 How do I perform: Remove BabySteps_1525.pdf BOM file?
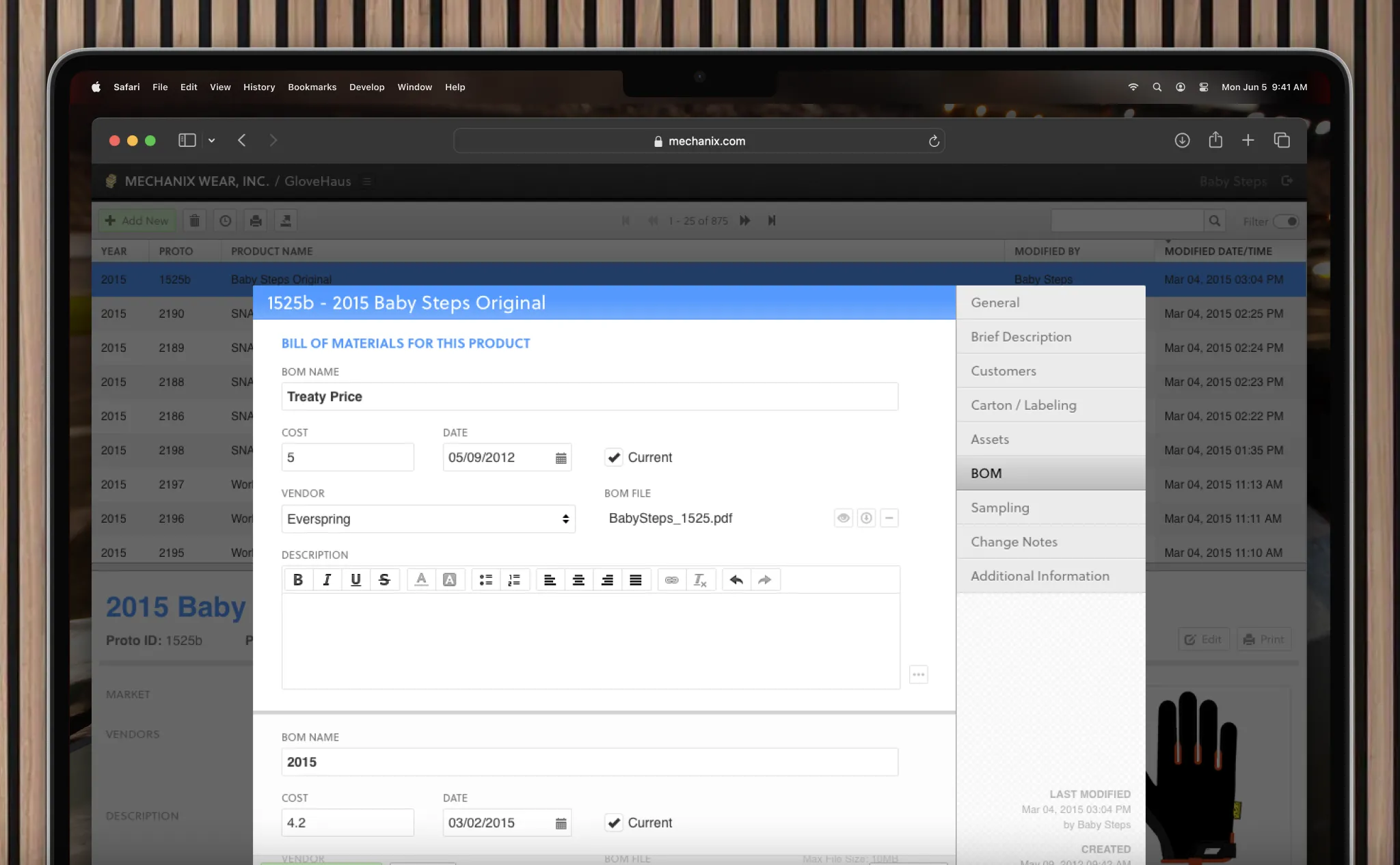889,518
